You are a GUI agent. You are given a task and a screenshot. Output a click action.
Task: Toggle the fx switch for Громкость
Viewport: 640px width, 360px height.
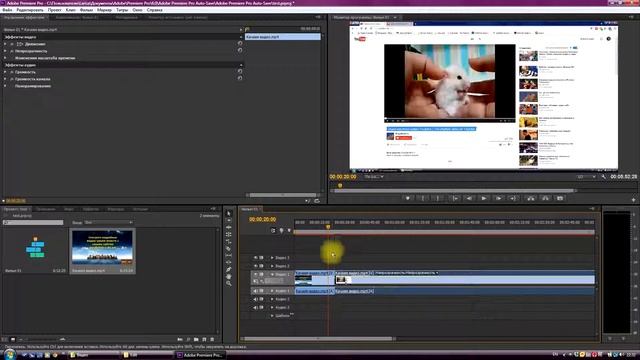(x=12, y=72)
